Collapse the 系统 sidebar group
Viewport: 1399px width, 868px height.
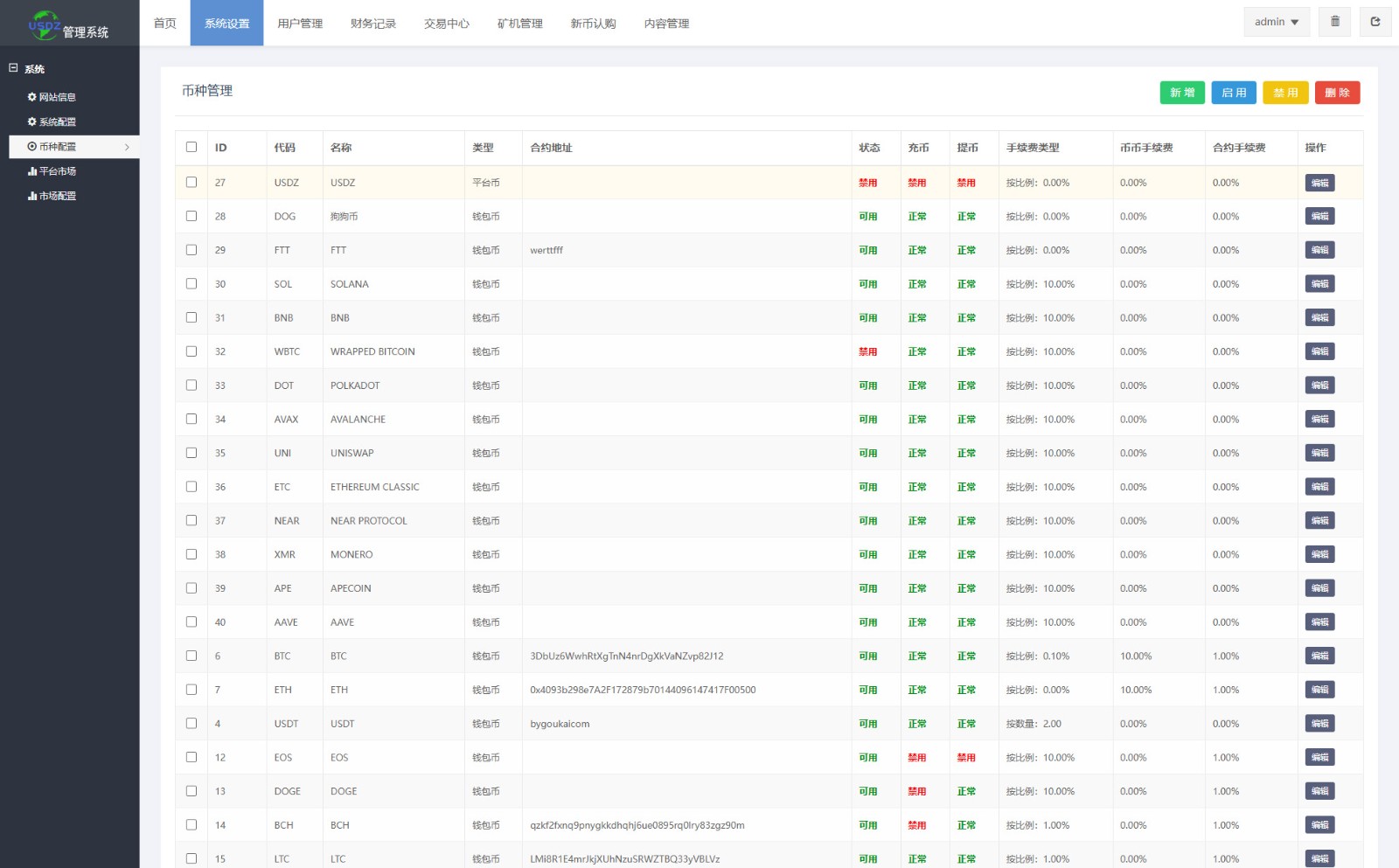pos(13,68)
